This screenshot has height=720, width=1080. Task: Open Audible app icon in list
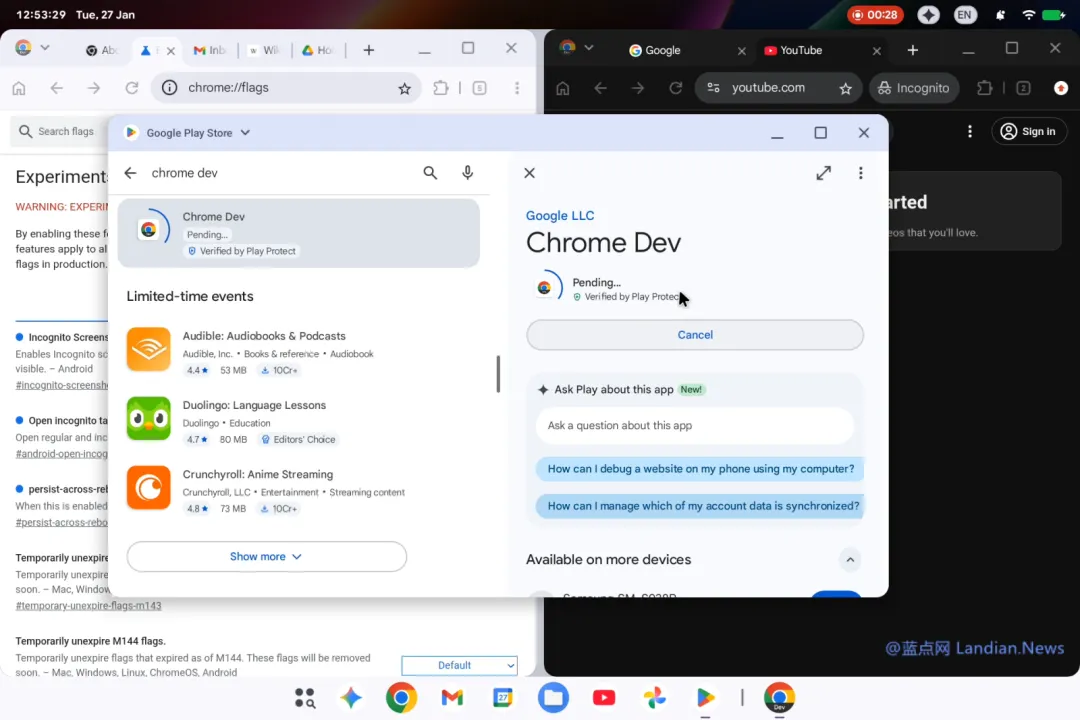149,349
